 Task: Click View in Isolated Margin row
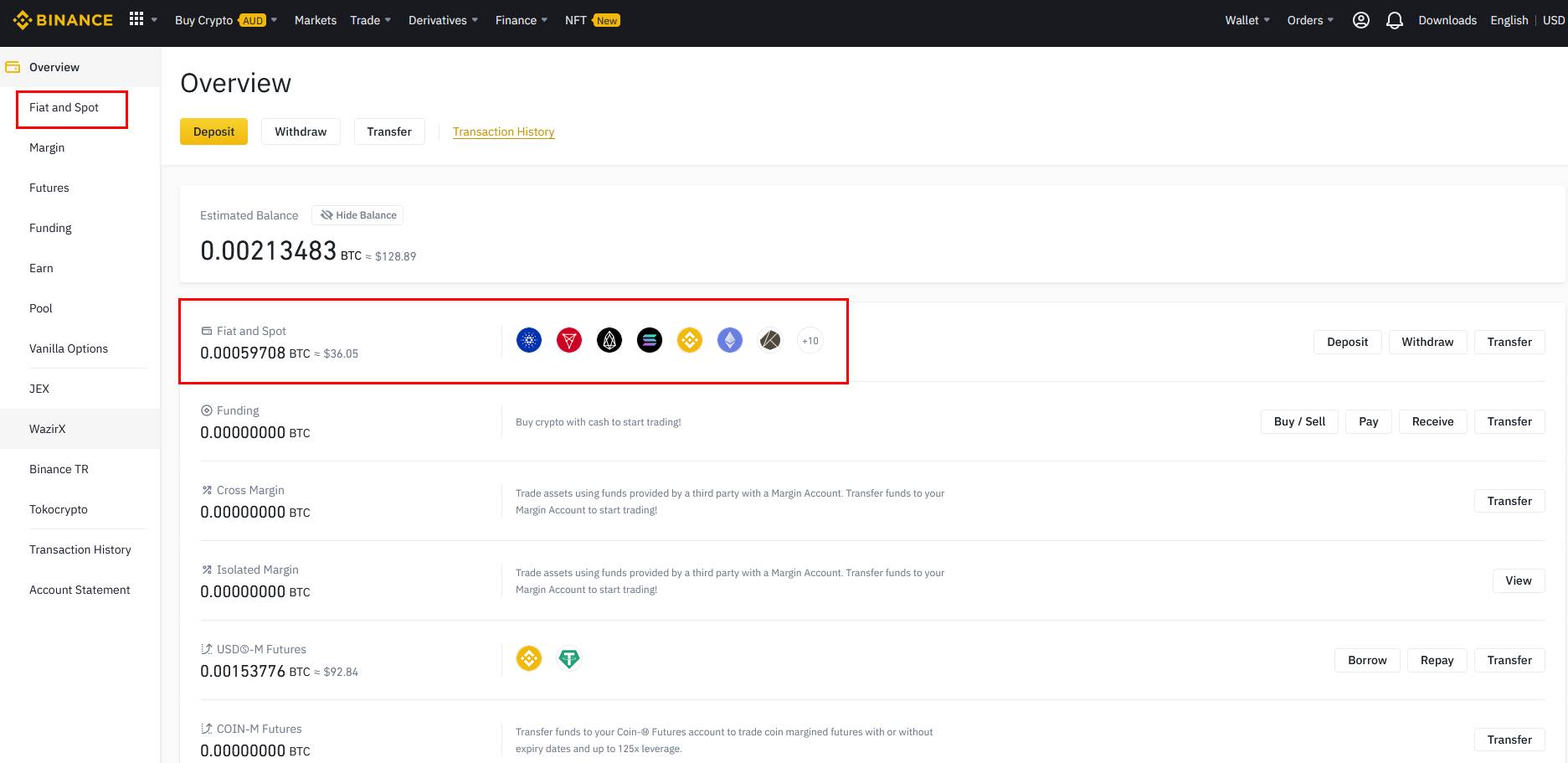coord(1518,580)
